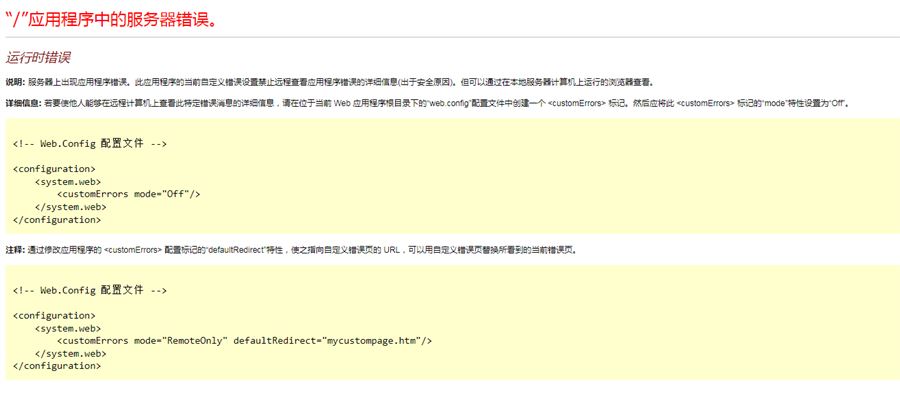This screenshot has width=900, height=402.
Task: Click the italic 运行时错误 subheading
Action: point(38,57)
